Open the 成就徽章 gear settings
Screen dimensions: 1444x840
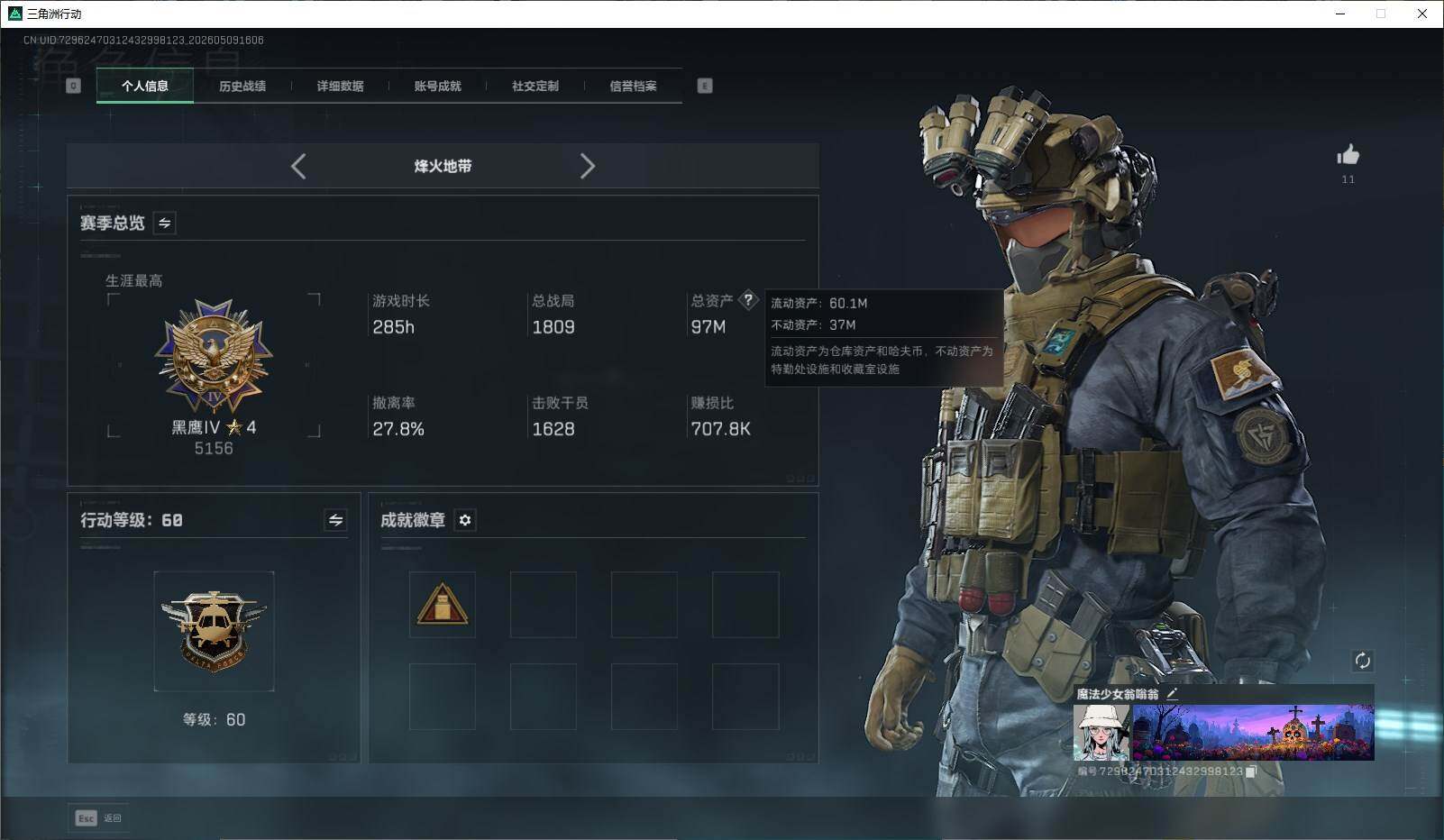465,520
